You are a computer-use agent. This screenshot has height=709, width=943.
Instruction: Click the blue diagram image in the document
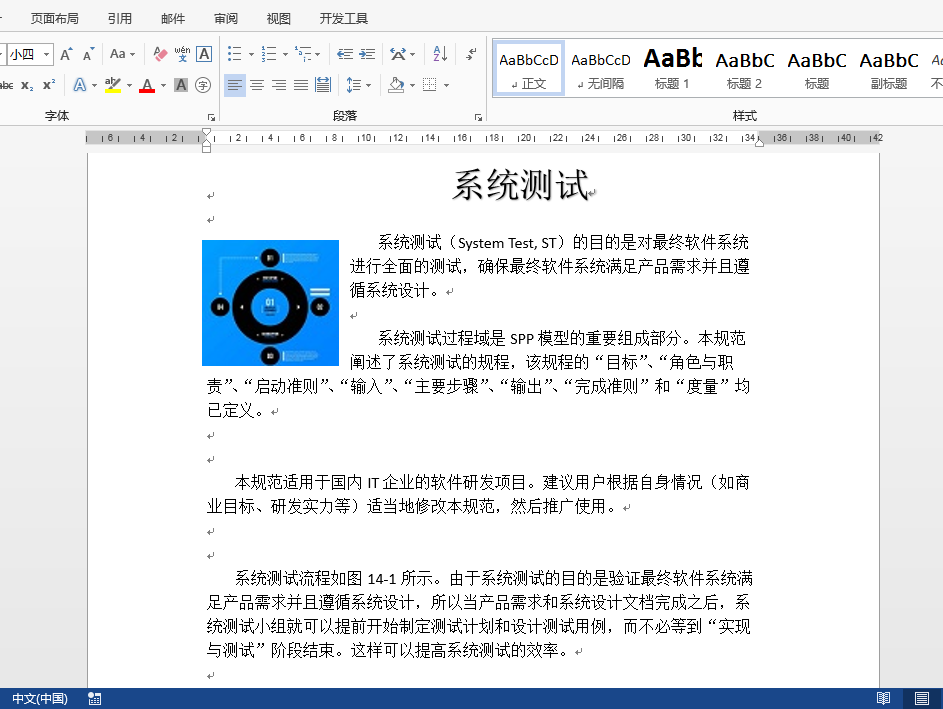pyautogui.click(x=270, y=302)
